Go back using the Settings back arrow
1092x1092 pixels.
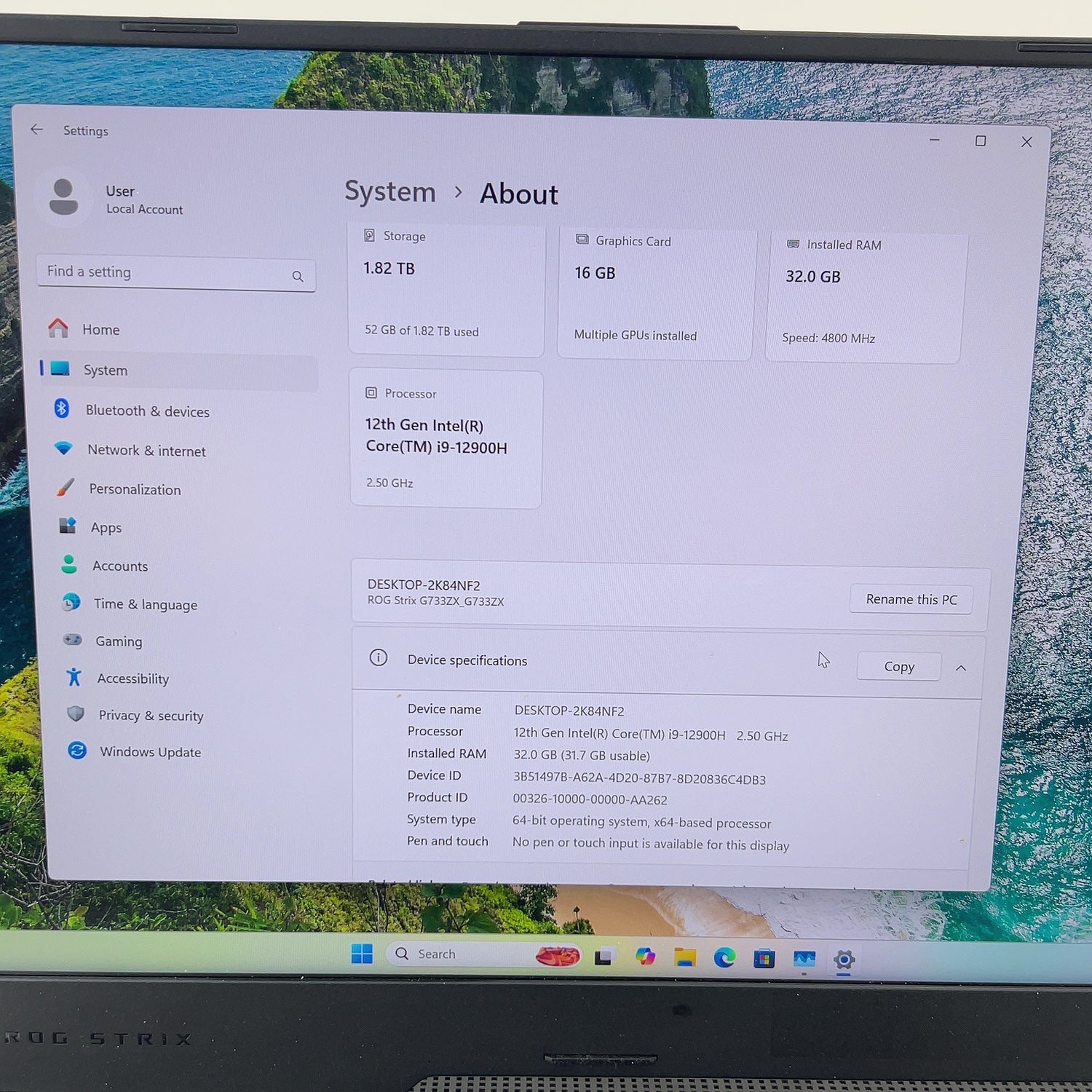click(37, 130)
